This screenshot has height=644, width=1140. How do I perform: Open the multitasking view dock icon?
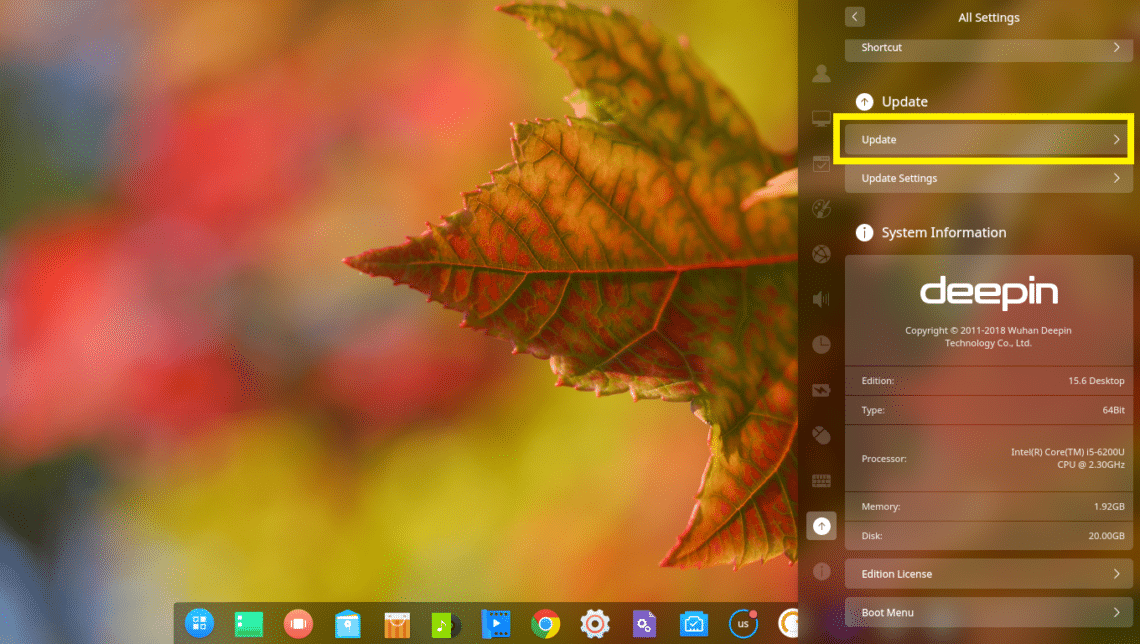point(298,624)
